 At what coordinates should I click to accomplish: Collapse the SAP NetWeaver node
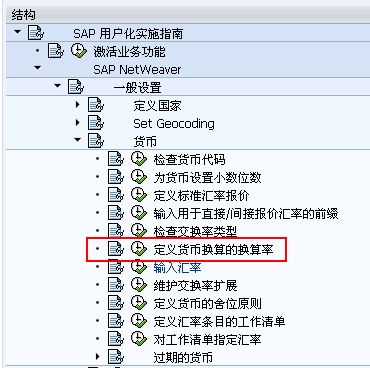click(37, 68)
